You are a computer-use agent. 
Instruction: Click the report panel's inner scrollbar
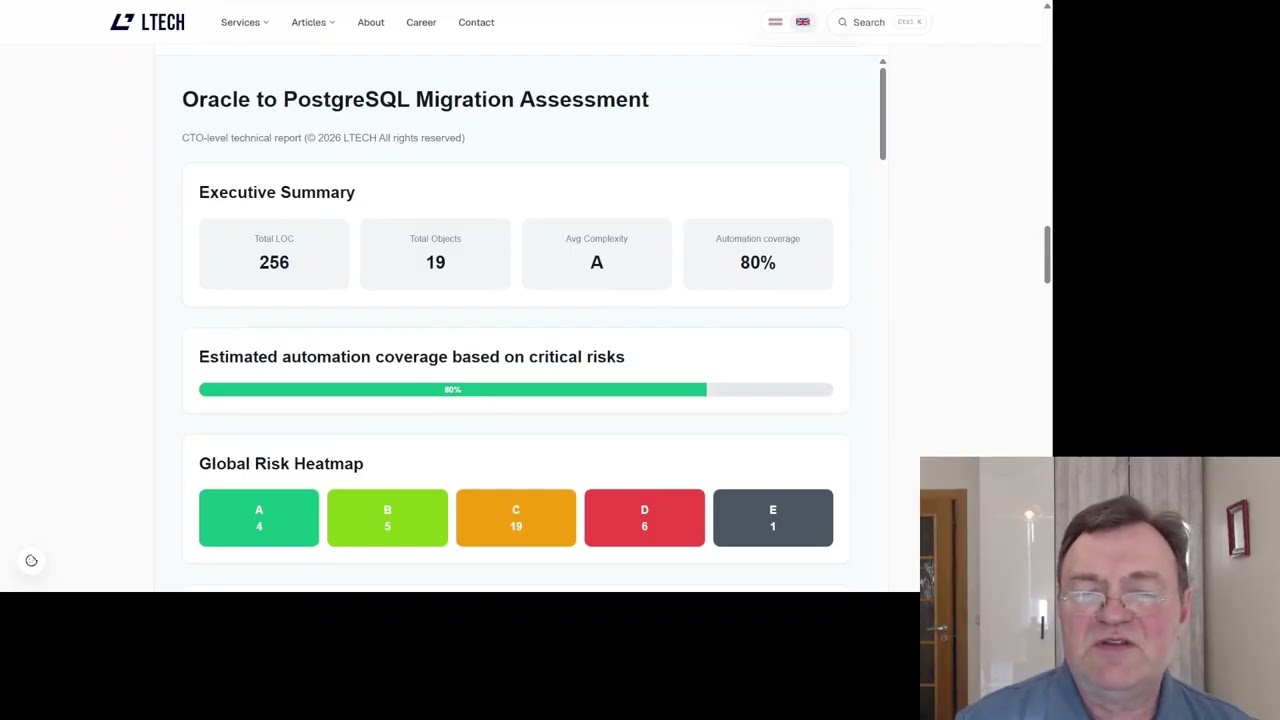click(x=882, y=115)
